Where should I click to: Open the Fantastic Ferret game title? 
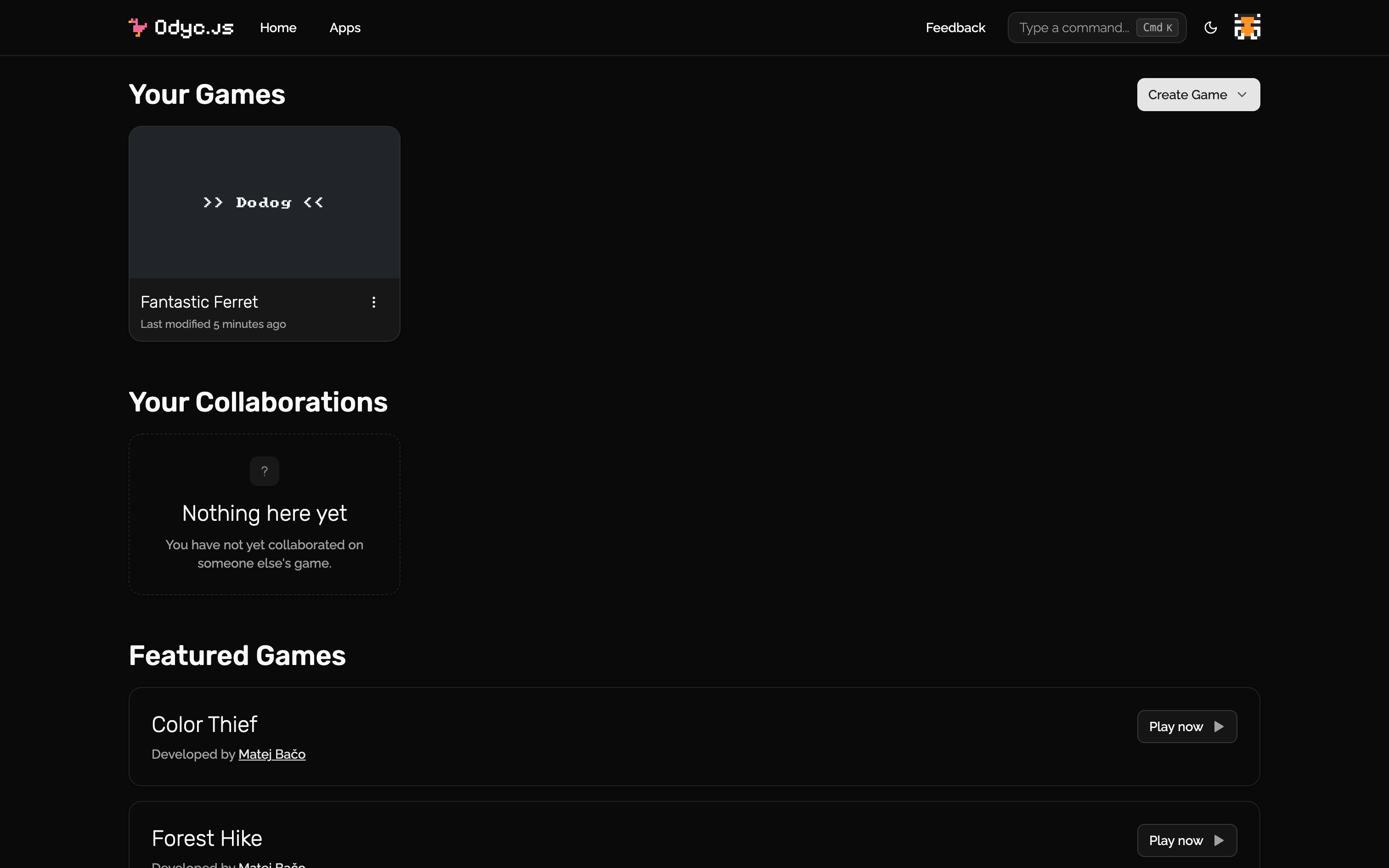199,302
